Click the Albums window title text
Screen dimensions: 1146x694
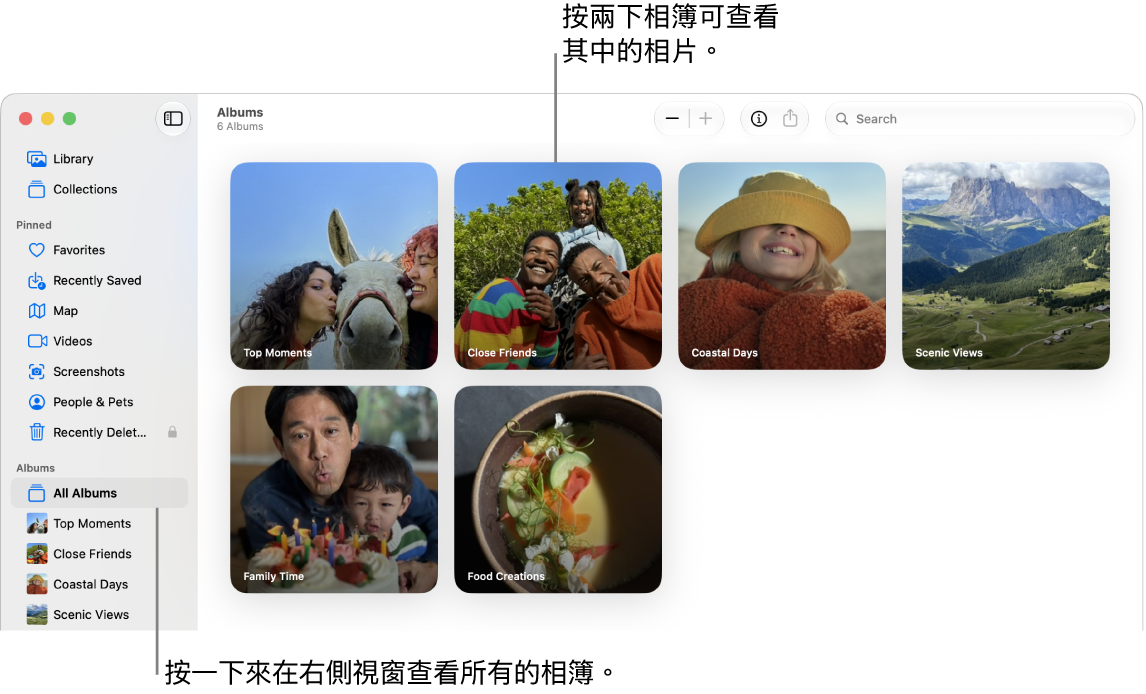240,113
